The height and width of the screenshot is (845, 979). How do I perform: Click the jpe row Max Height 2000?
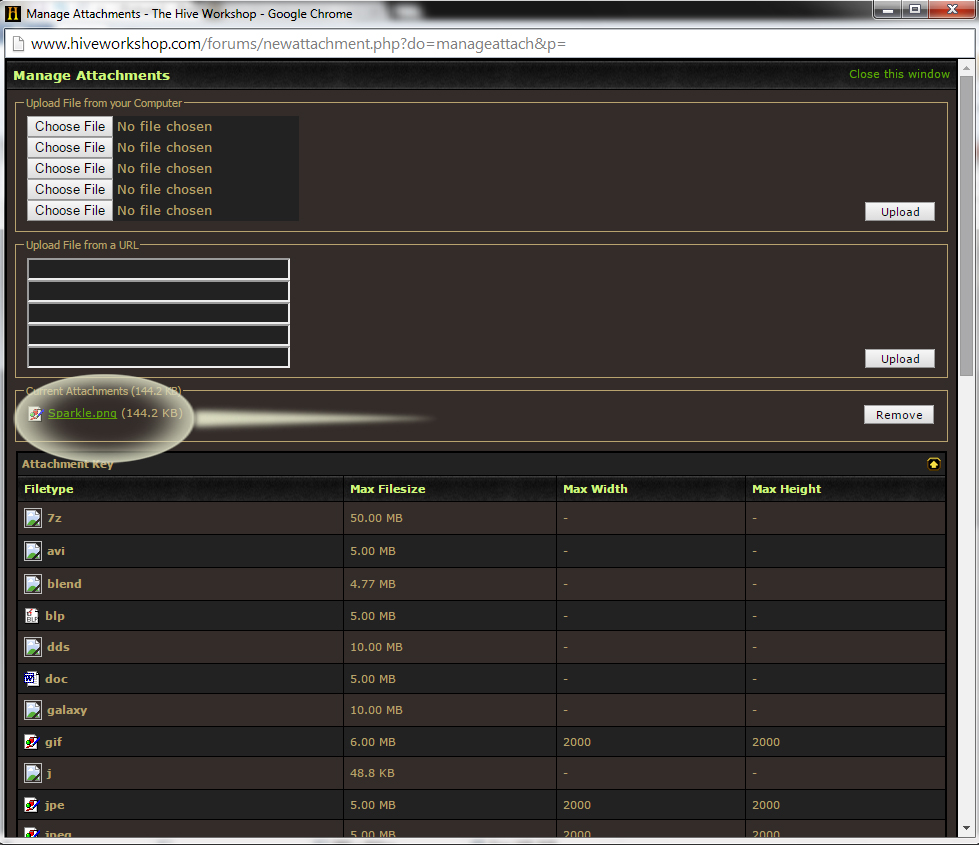point(766,805)
